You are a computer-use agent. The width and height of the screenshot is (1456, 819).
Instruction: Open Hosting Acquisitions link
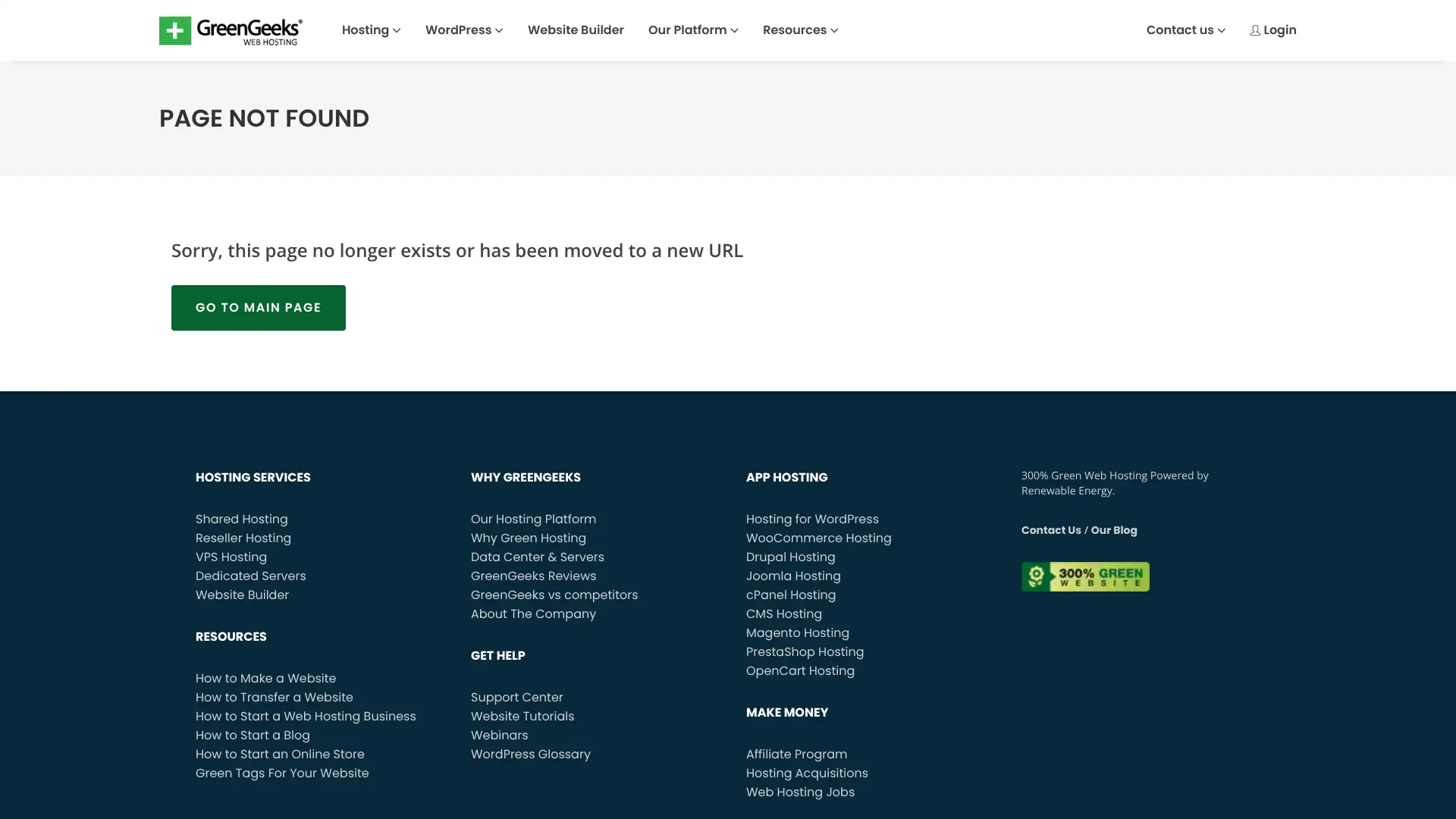807,773
